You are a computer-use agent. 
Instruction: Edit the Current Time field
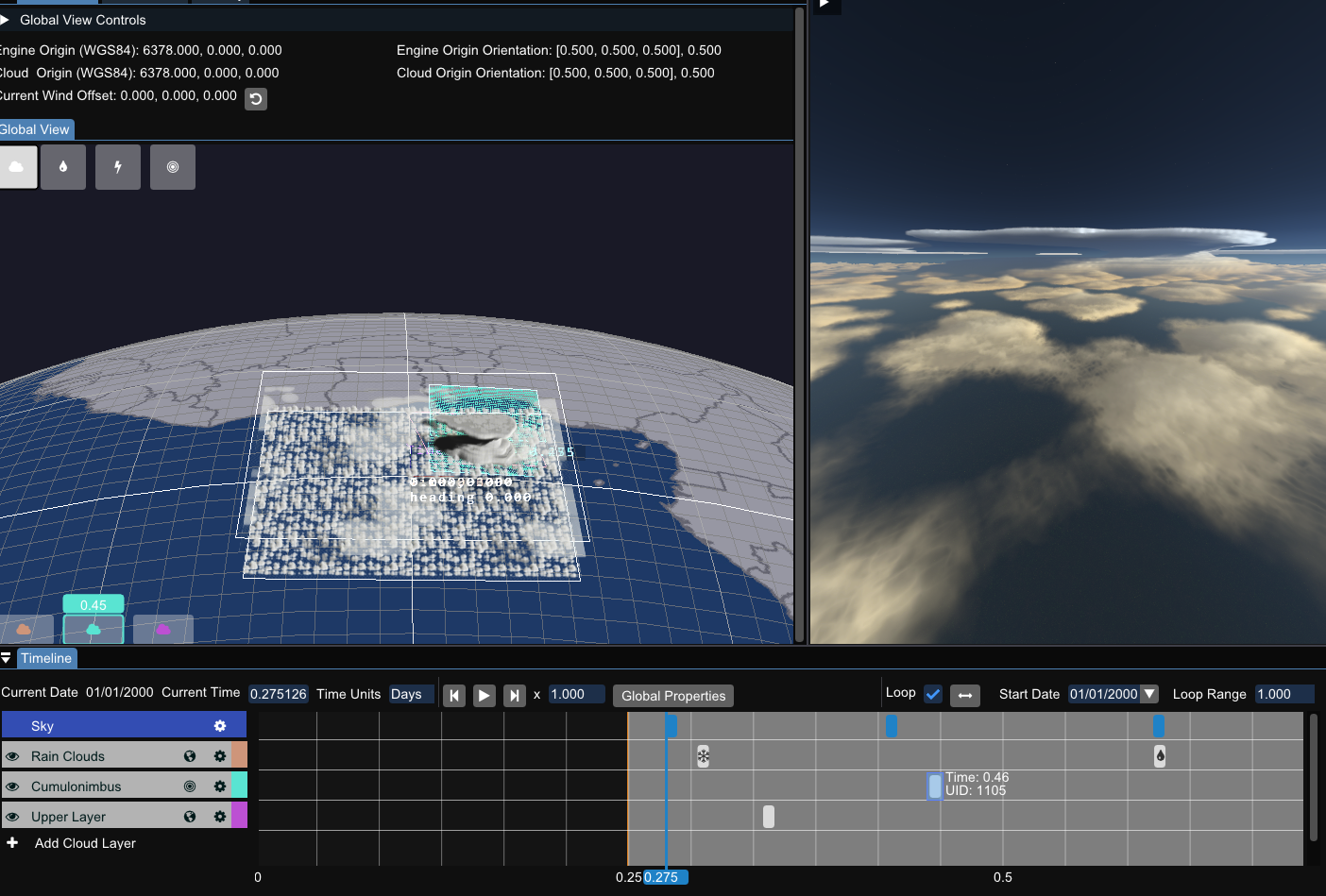tap(279, 694)
